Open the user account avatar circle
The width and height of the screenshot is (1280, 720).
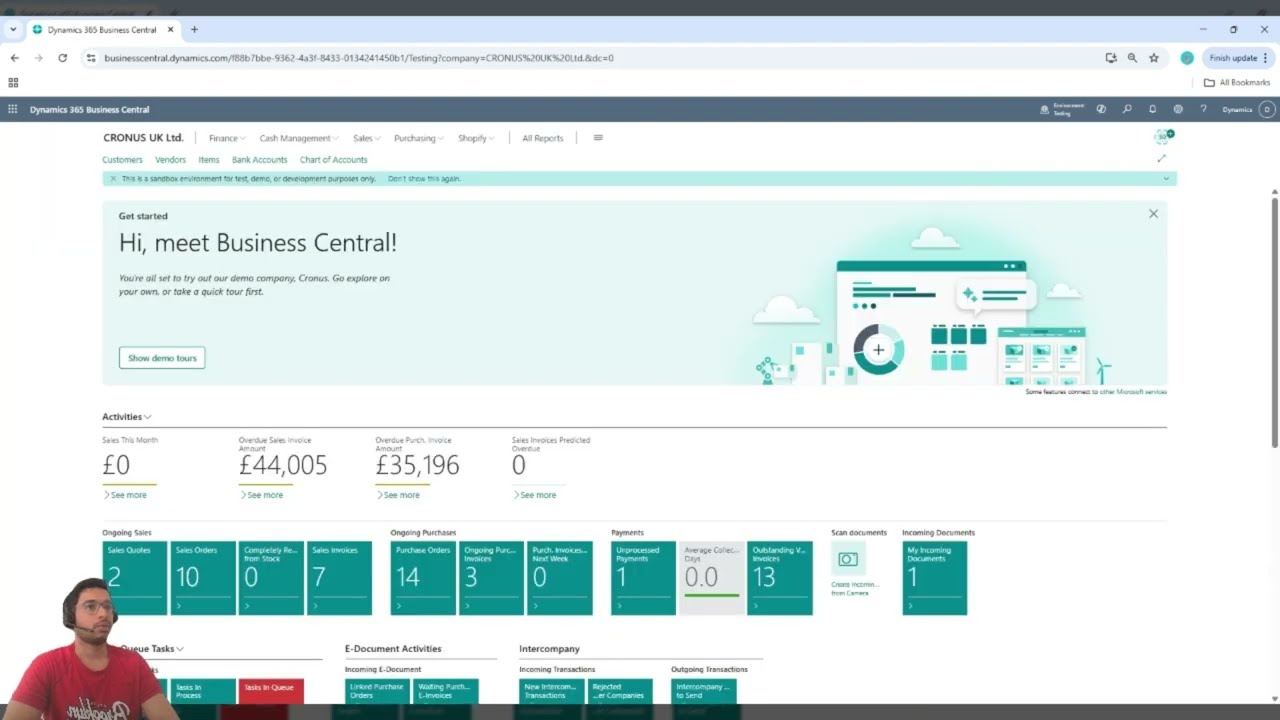click(1267, 109)
